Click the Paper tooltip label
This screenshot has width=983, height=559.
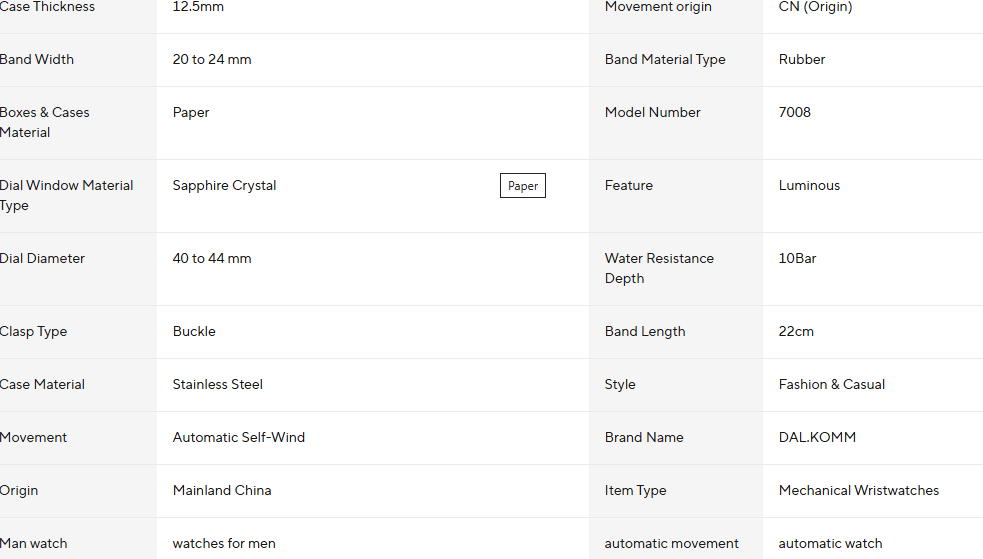coord(523,186)
